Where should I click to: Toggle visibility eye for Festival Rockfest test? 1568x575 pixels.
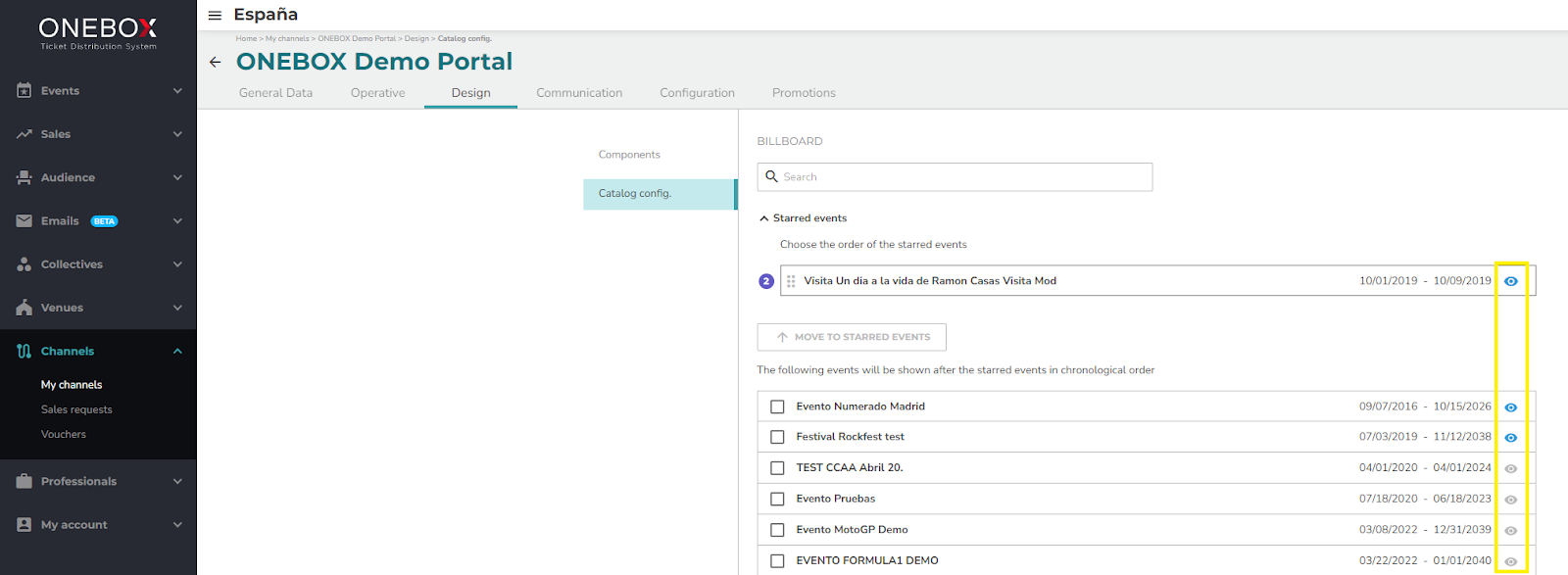tap(1511, 438)
